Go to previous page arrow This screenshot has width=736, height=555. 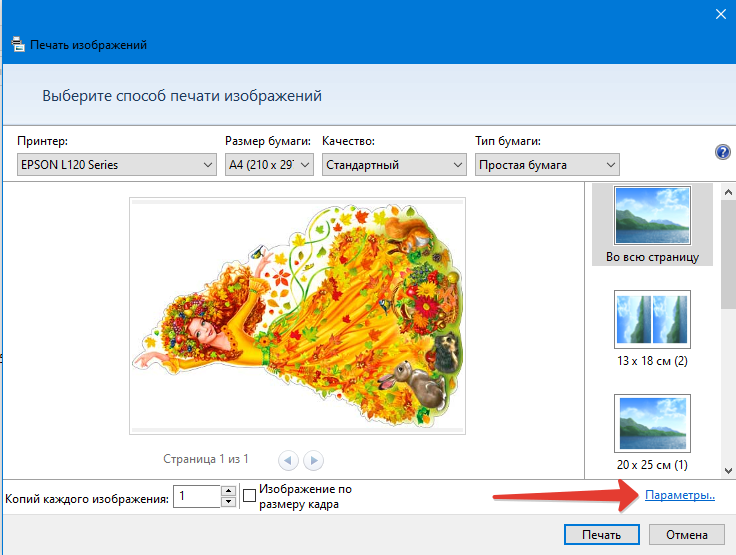click(x=288, y=460)
